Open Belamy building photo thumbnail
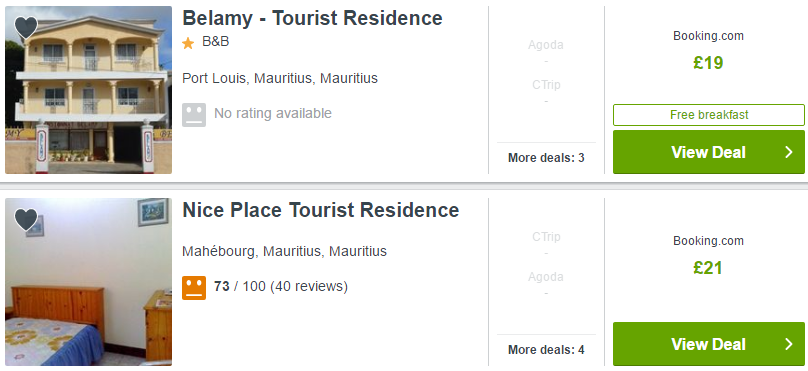 click(x=88, y=90)
